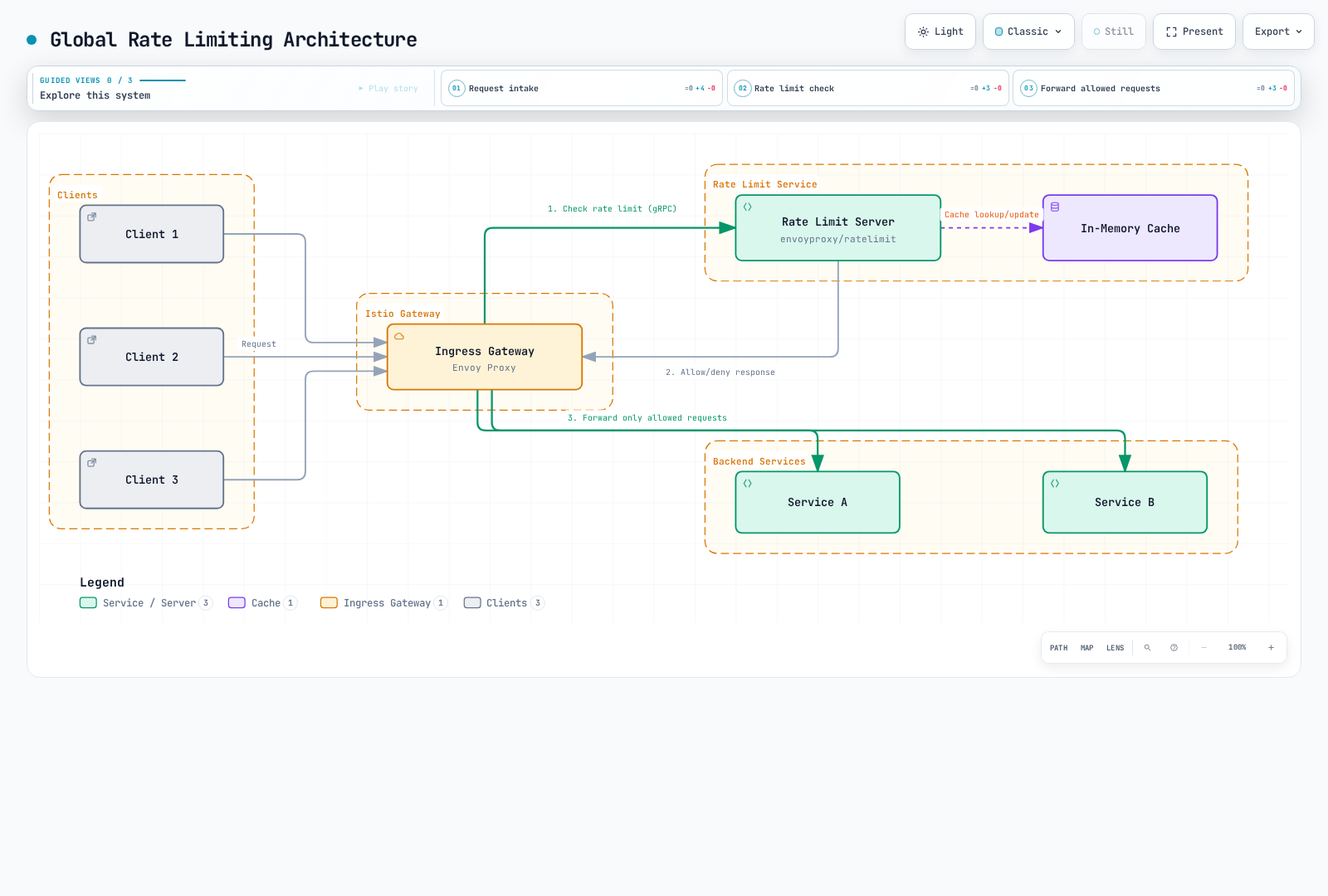This screenshot has height=896, width=1328.
Task: Toggle Clients legend filter
Action: point(504,603)
